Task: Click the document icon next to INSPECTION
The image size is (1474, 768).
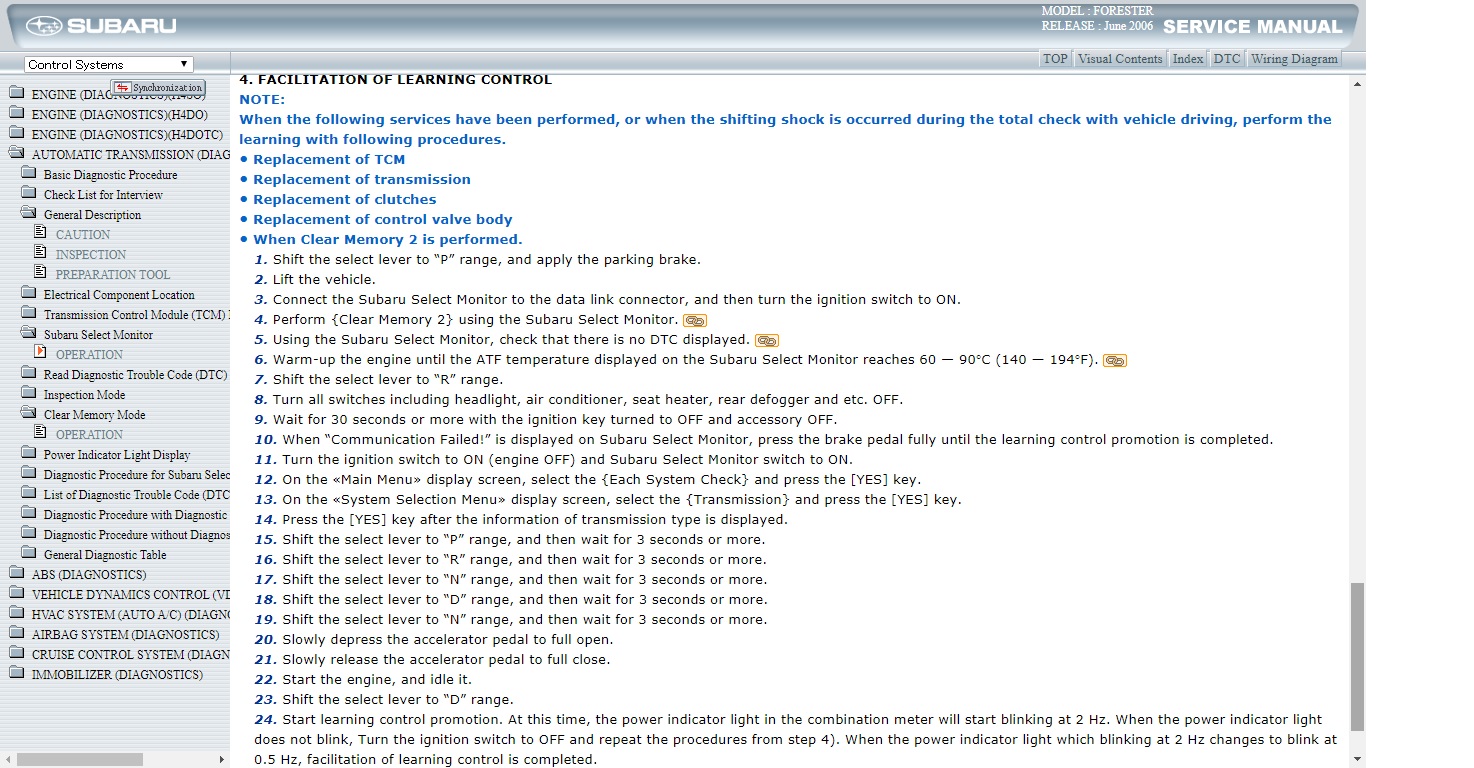Action: click(41, 254)
